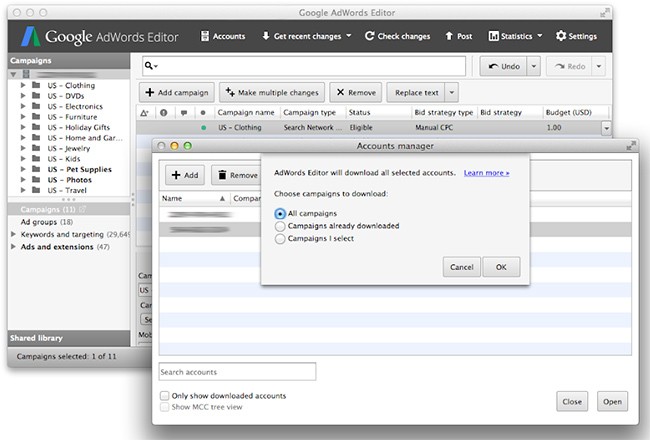This screenshot has height=440, width=650.
Task: Click the Accounts toolbar icon
Action: pos(223,36)
